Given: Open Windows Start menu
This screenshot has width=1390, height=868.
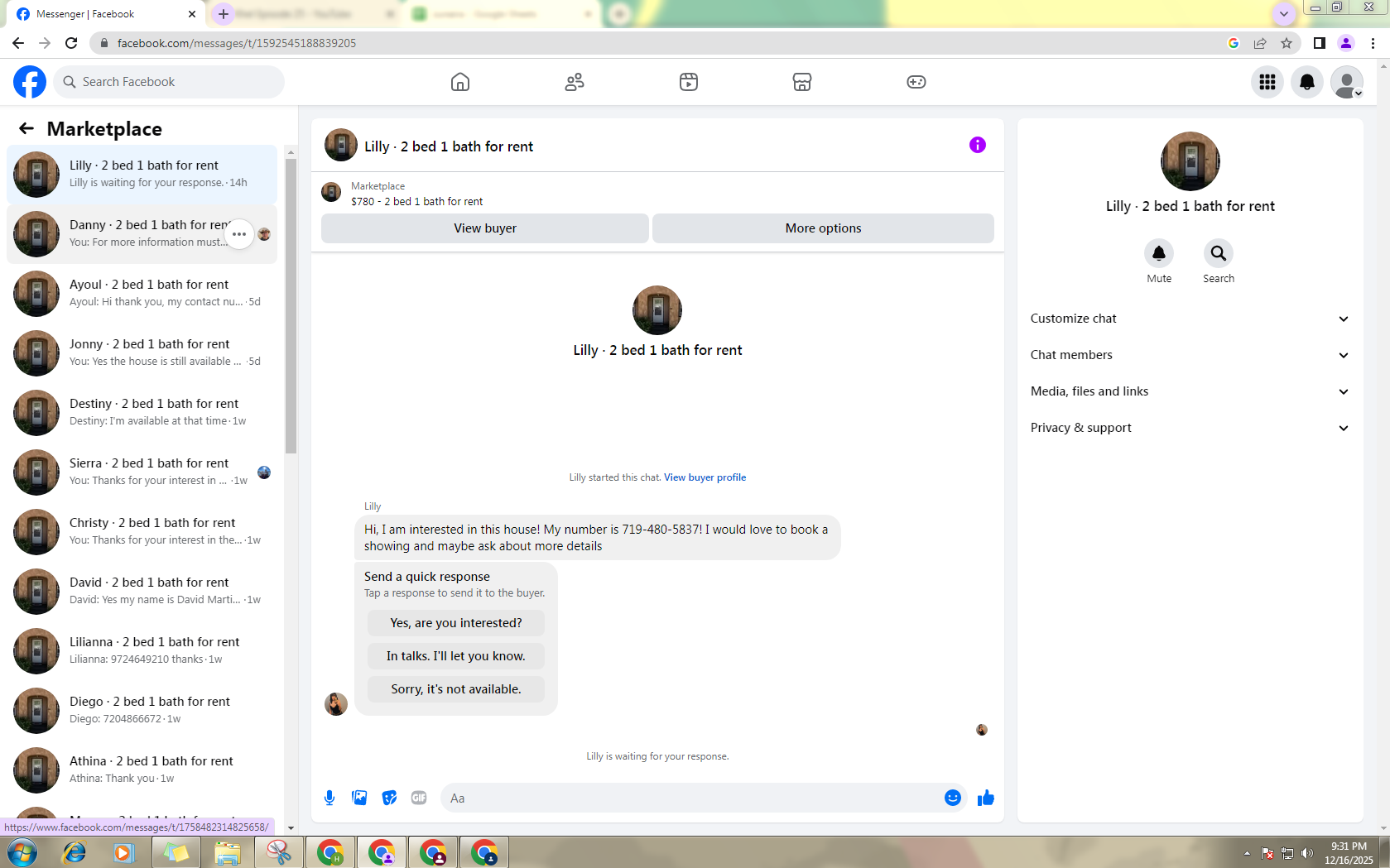Looking at the screenshot, I should 22,852.
